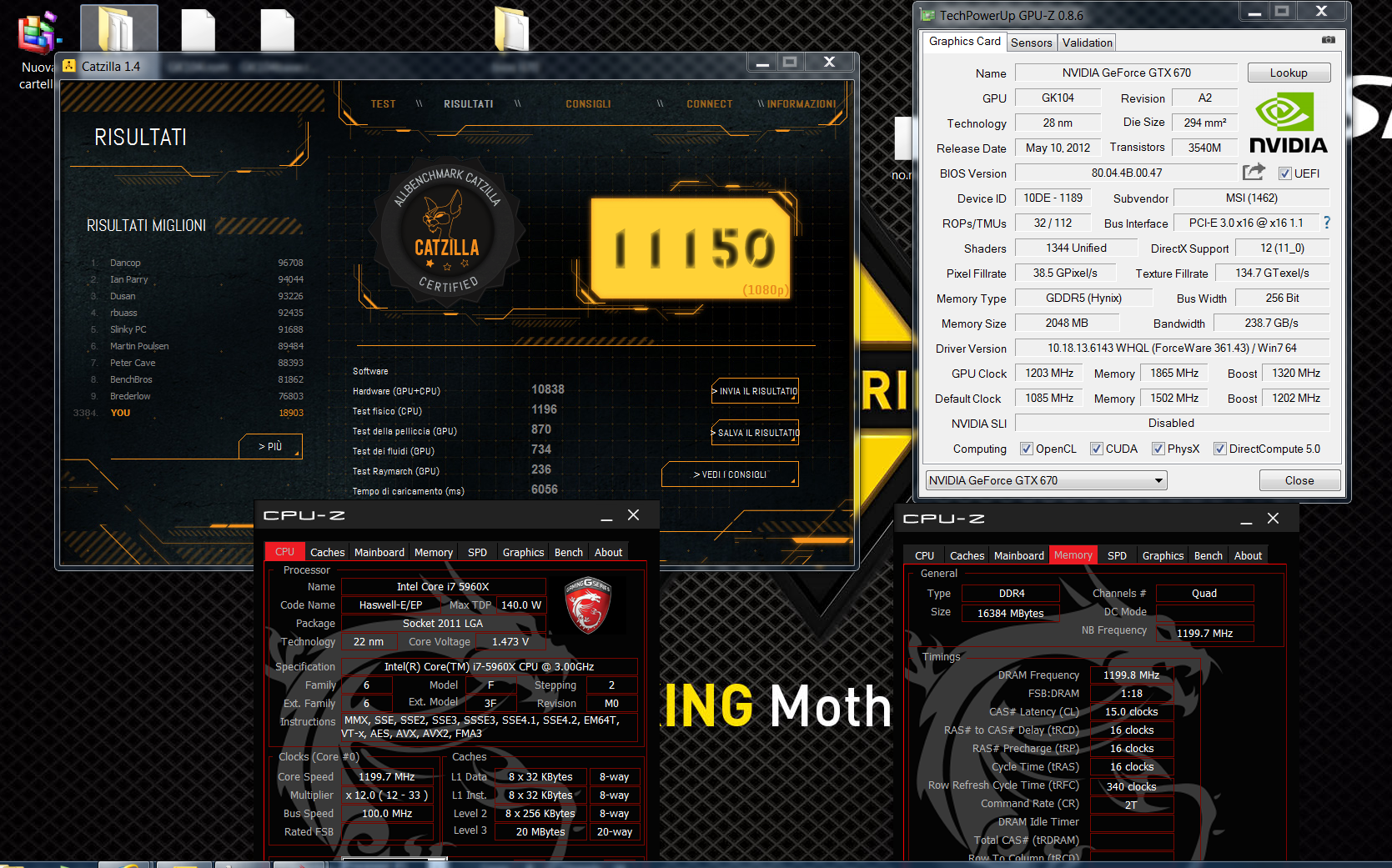1392x868 pixels.
Task: Click the MSI dragon badge in CPU-Z
Action: click(x=588, y=605)
